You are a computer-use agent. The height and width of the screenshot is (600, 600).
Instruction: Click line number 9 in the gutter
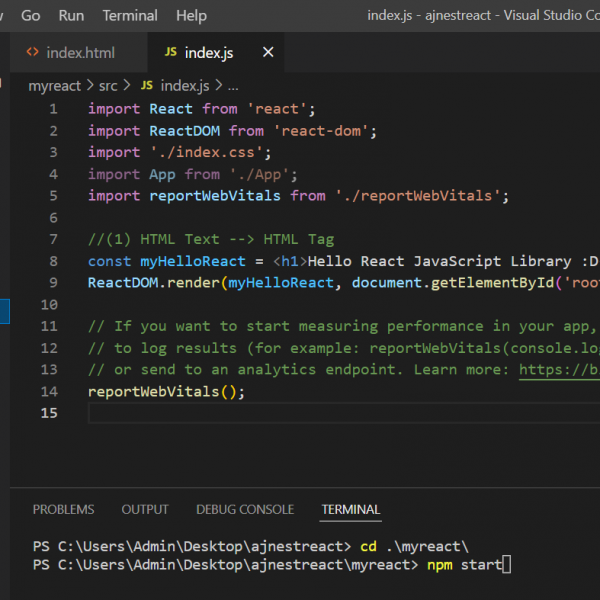pos(53,282)
